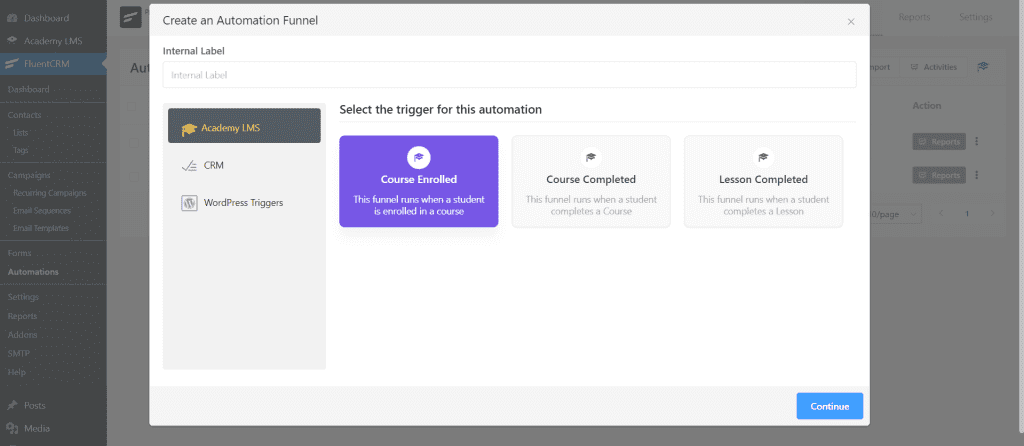The height and width of the screenshot is (446, 1024).
Task: Click the Academy LMS cap icon in the category list
Action: coord(189,129)
